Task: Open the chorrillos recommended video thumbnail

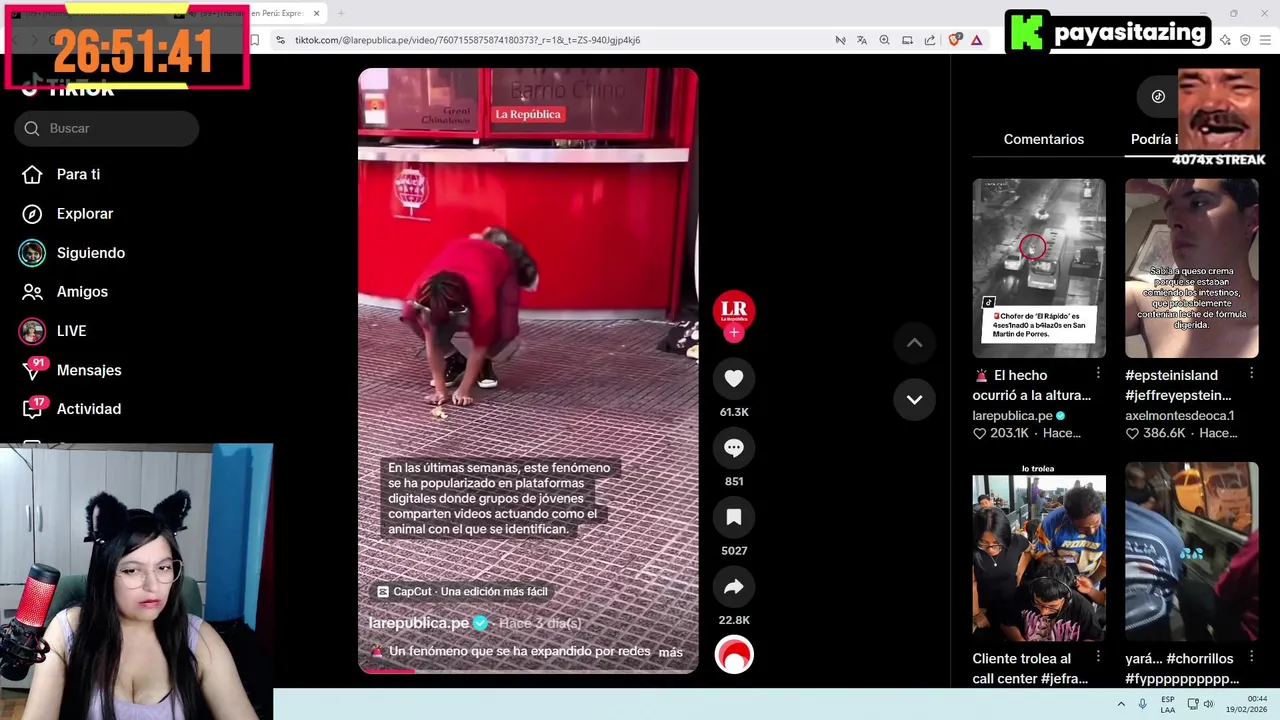Action: pyautogui.click(x=1192, y=551)
